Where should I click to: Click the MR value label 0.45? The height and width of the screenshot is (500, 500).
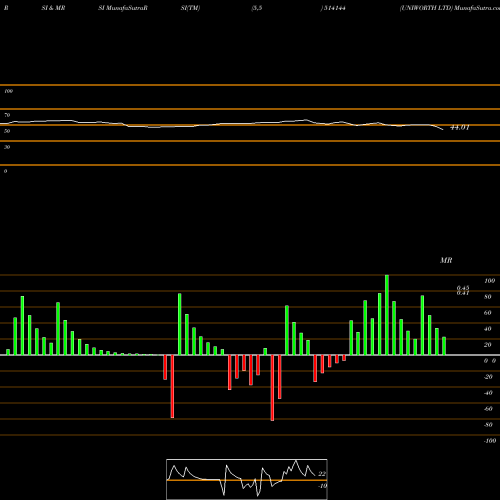click(x=463, y=287)
